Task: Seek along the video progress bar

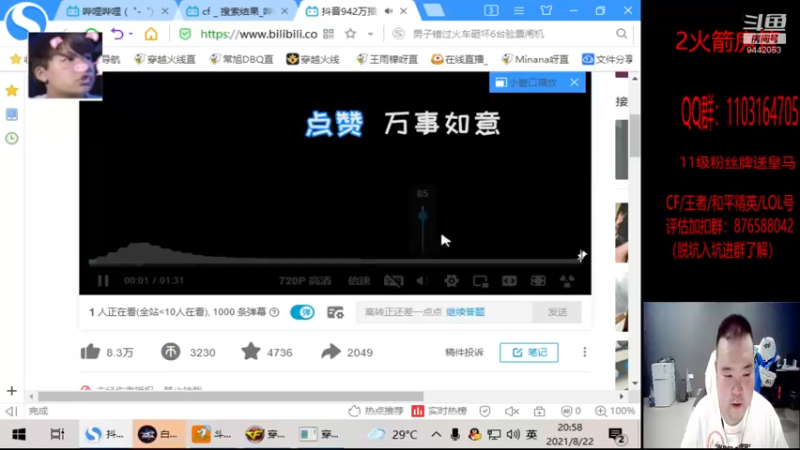Action: point(337,261)
